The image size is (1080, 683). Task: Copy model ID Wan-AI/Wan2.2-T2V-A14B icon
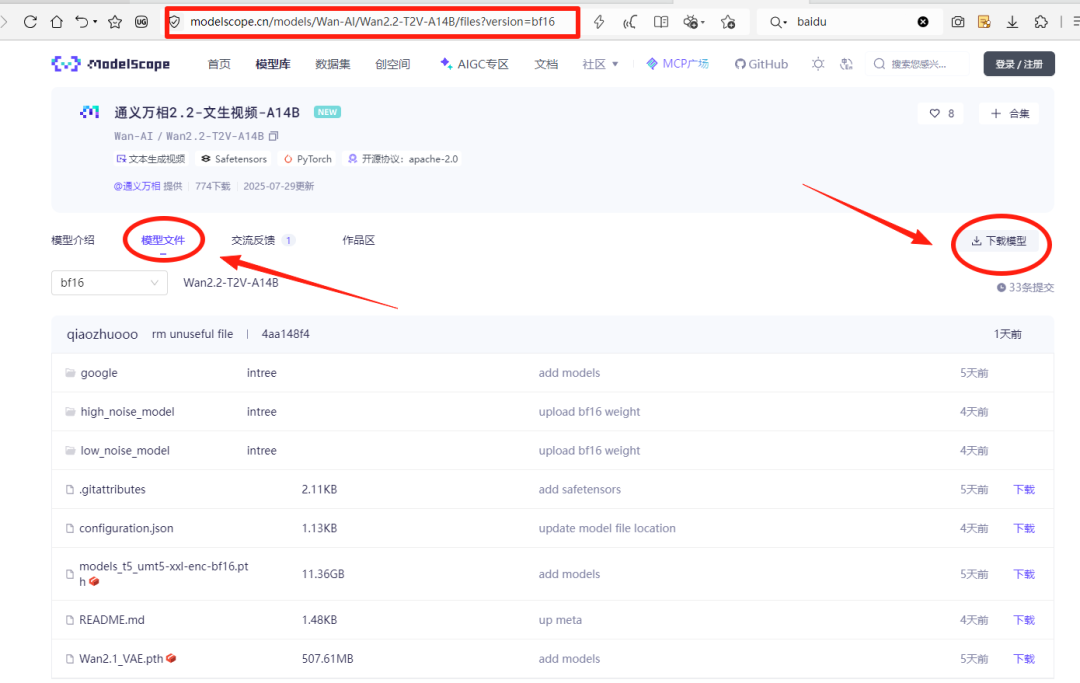click(273, 136)
